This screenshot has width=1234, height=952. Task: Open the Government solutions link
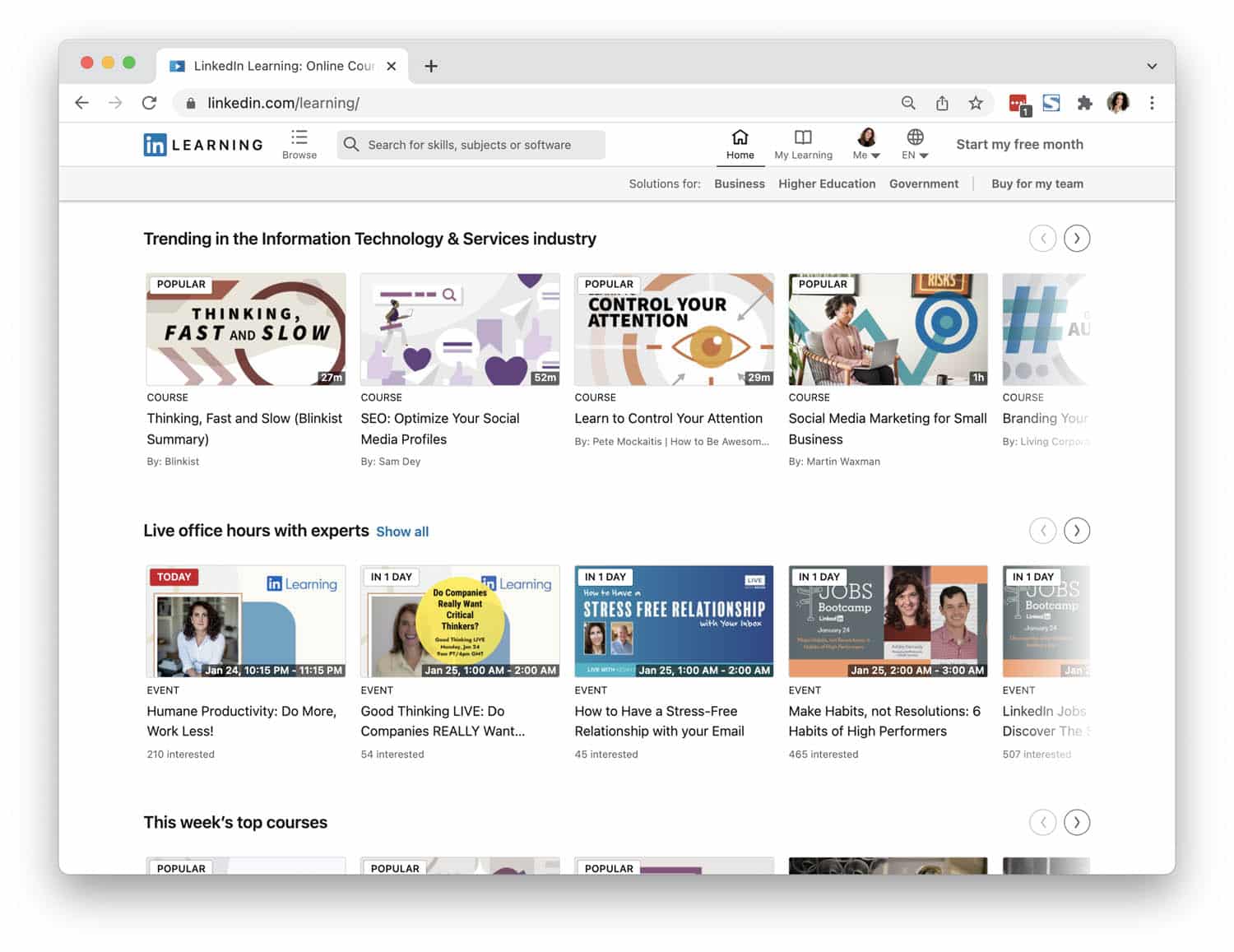(x=924, y=183)
